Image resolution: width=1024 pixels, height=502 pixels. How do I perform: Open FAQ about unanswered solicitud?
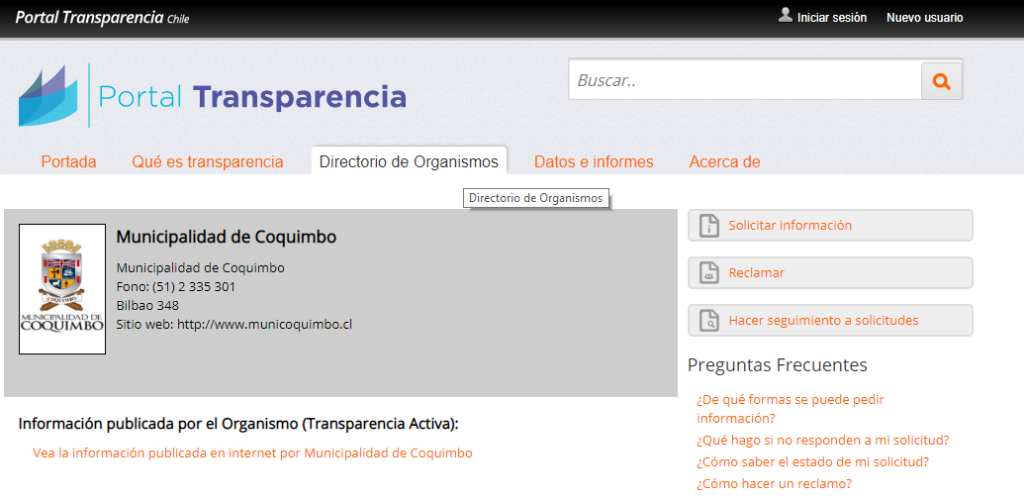[x=823, y=440]
